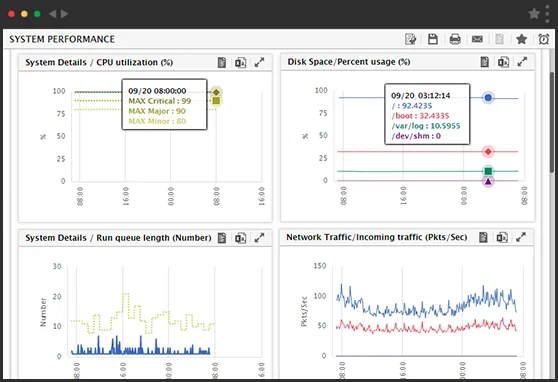Screen dimensions: 558x382
Task: Click '/dev/shm : 0' tooltip value
Action: pos(416,136)
